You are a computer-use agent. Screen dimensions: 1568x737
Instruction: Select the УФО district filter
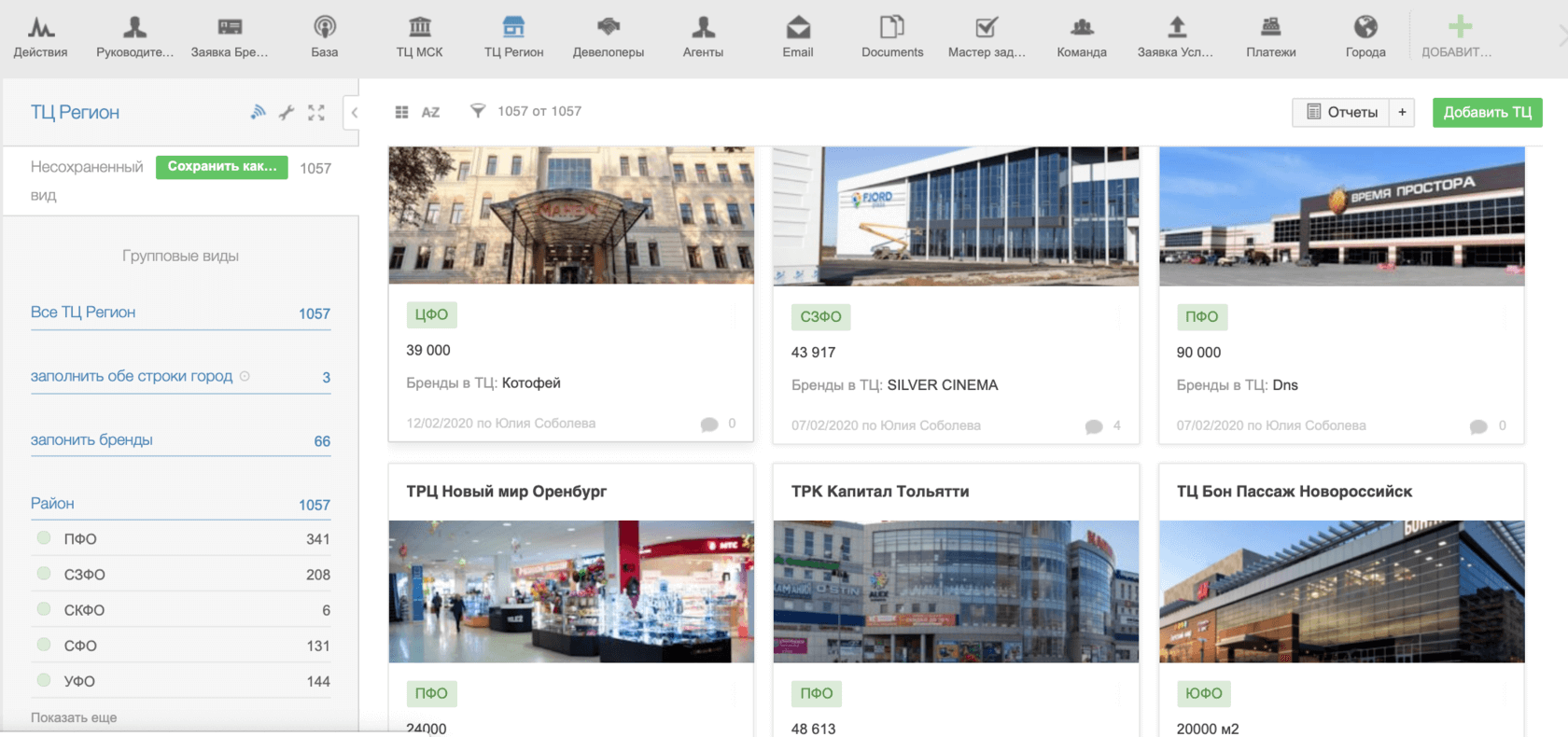pyautogui.click(x=181, y=680)
